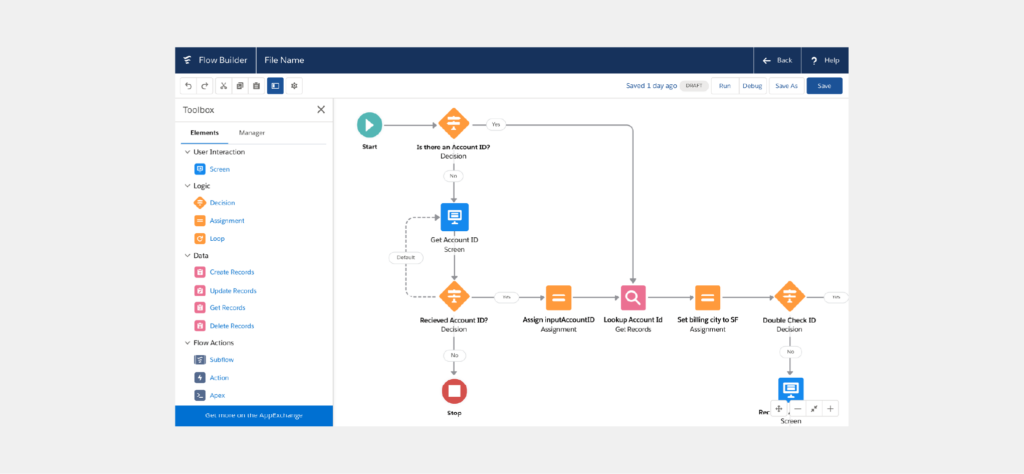Switch to the Manager tab

coord(251,133)
